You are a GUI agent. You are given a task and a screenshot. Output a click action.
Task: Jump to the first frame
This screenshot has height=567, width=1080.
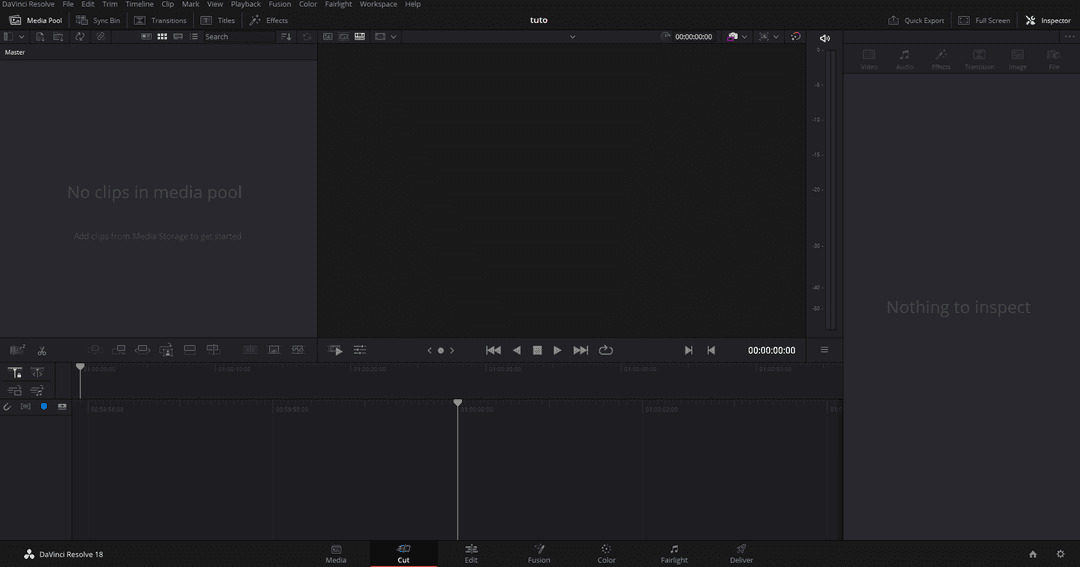pyautogui.click(x=493, y=350)
